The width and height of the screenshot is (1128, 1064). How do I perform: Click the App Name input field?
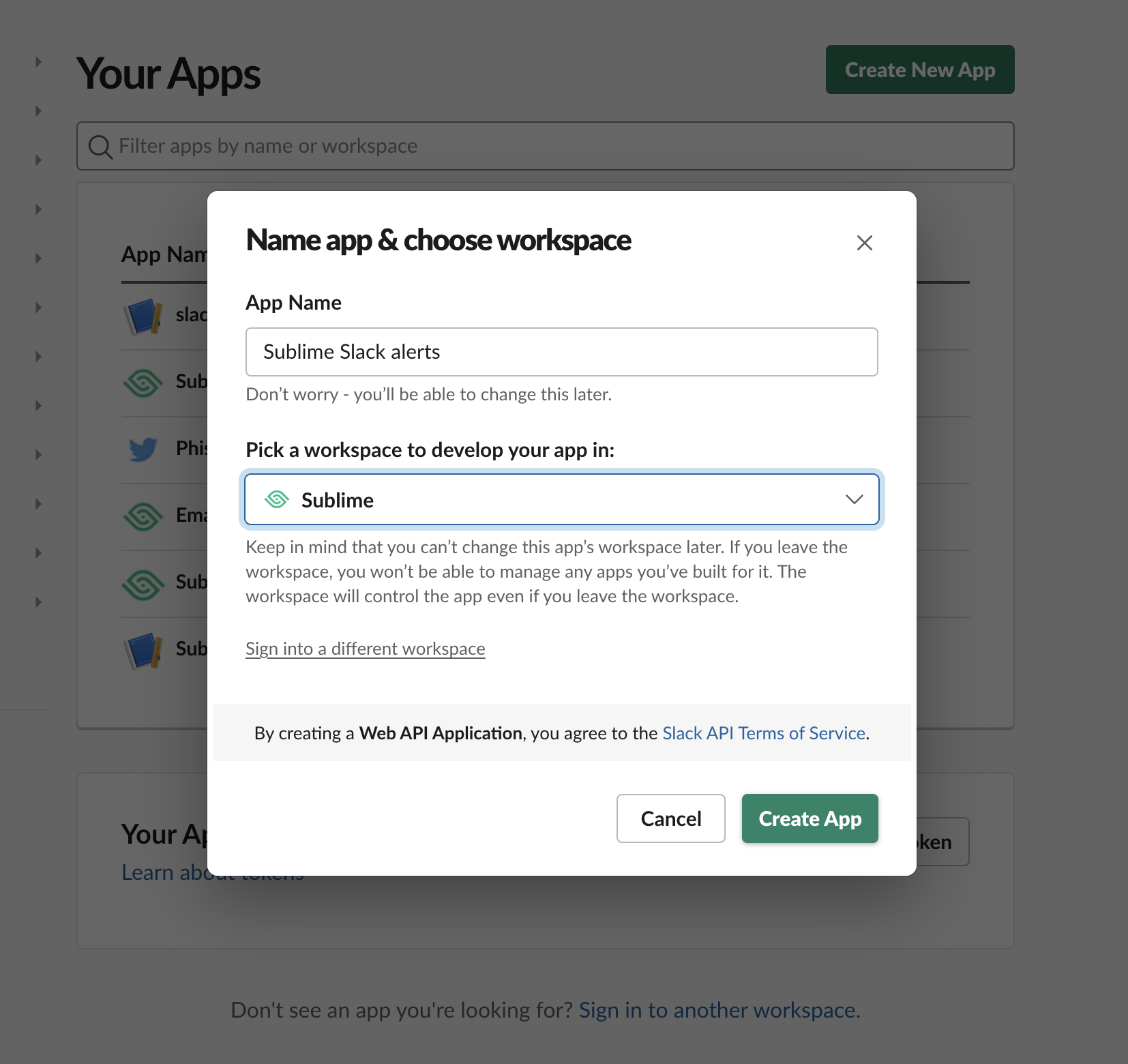561,352
